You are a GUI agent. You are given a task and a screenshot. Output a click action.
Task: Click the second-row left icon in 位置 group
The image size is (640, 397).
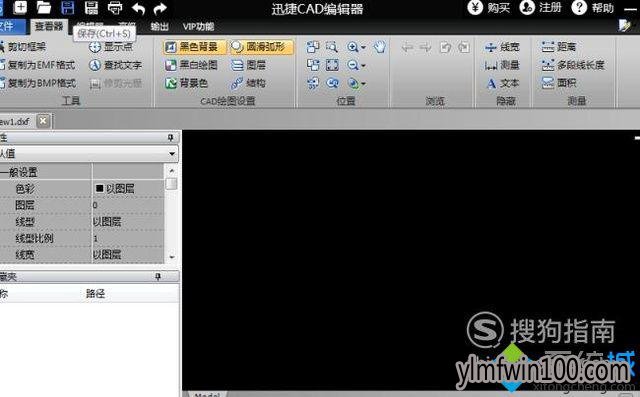point(313,65)
